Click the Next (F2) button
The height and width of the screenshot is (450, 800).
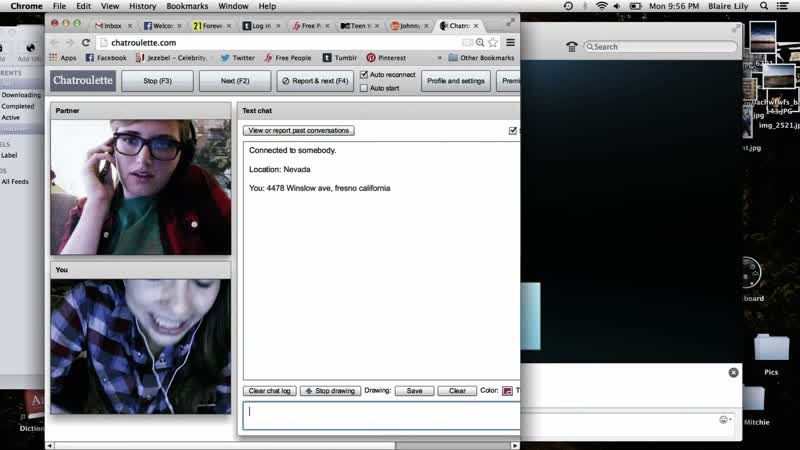pyautogui.click(x=235, y=81)
